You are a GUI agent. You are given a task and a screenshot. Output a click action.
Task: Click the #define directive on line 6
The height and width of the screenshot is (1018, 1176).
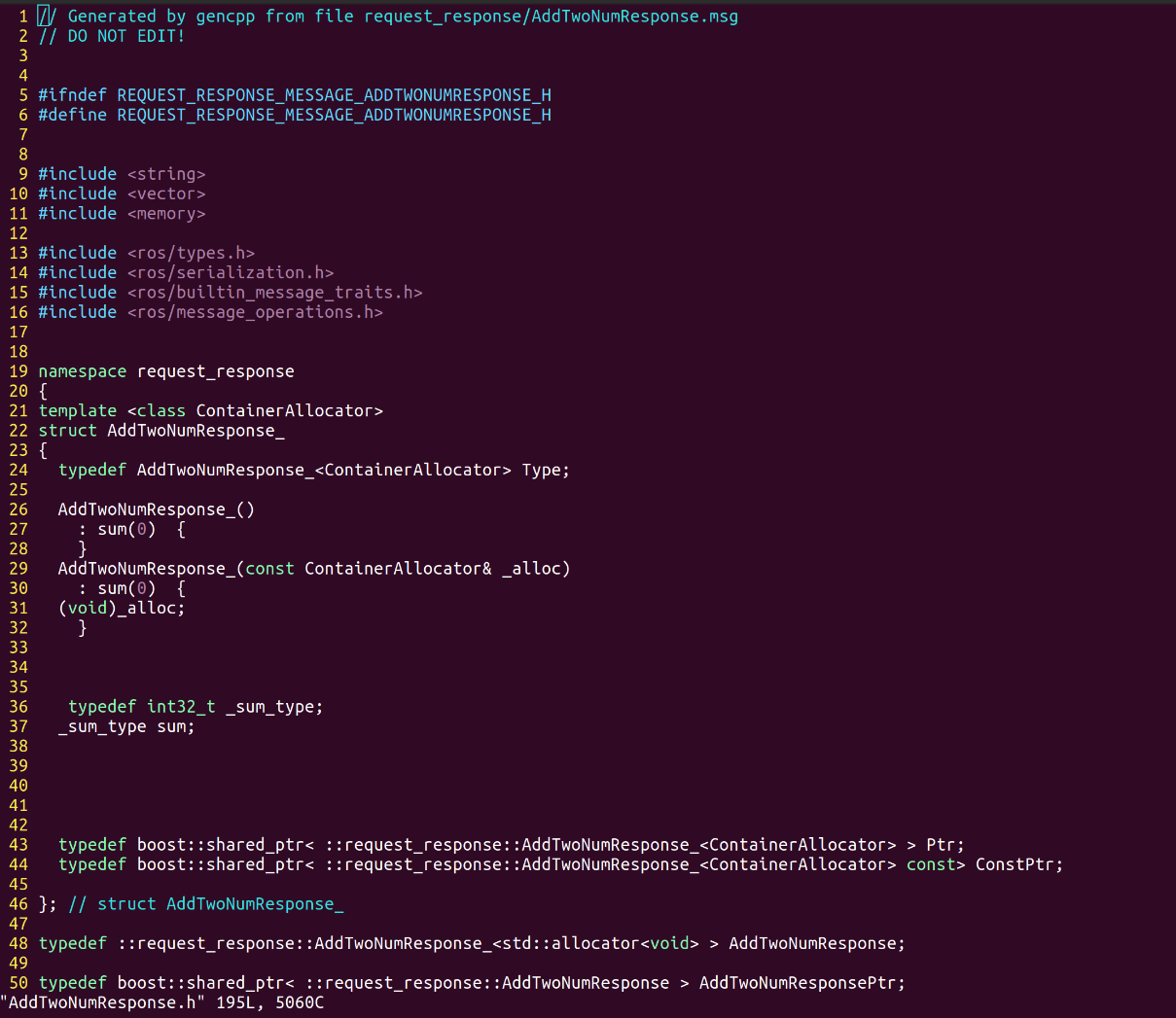click(72, 115)
